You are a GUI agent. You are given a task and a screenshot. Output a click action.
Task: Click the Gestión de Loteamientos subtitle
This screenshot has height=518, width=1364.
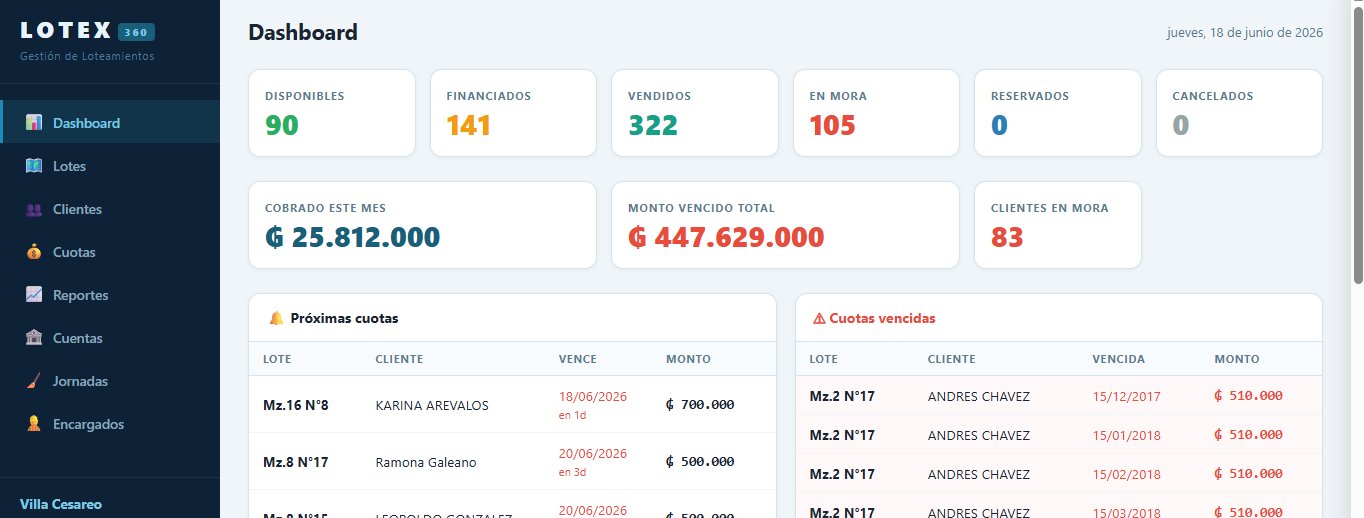coord(87,56)
